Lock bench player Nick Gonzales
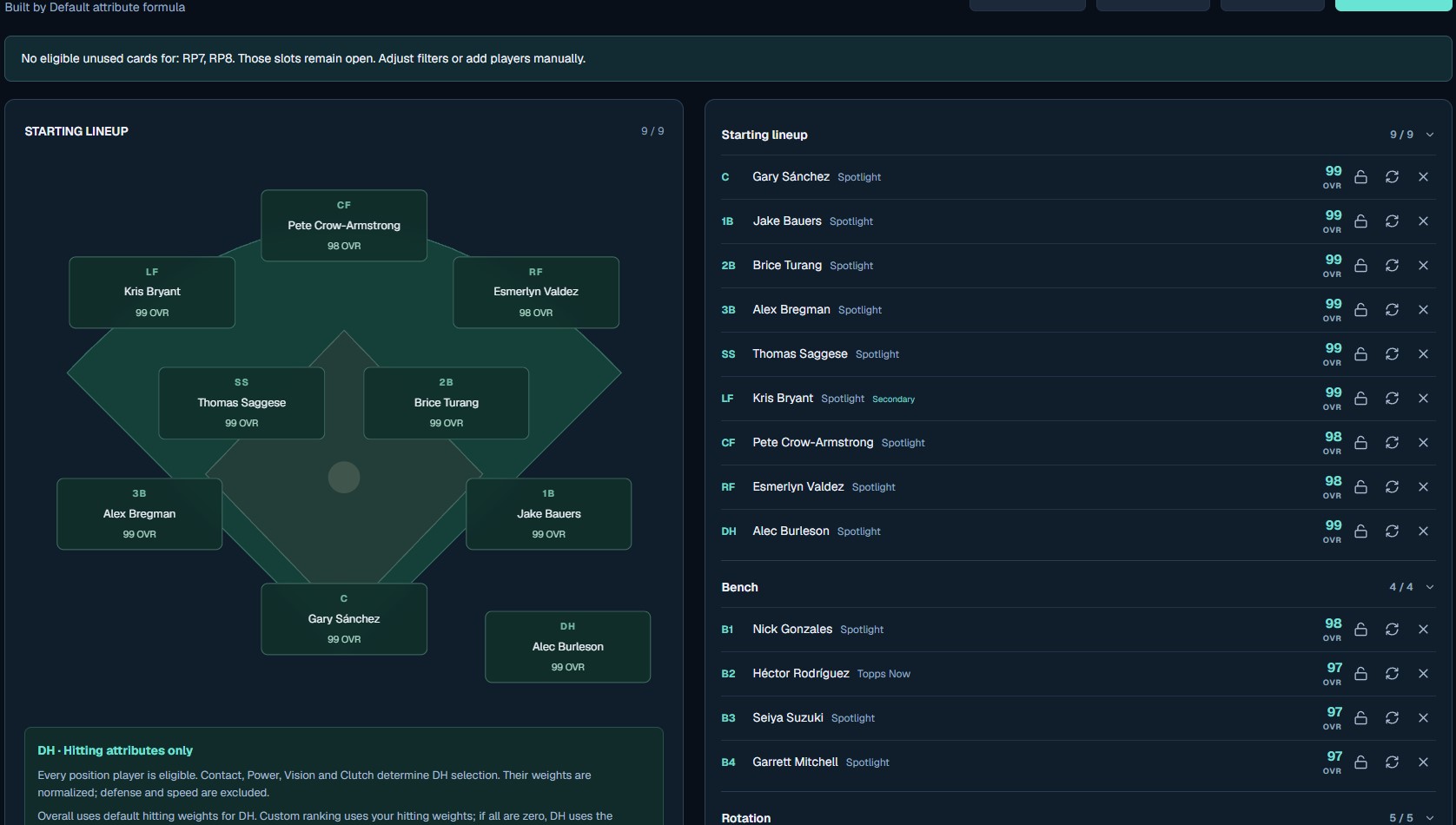1456x825 pixels. [1360, 630]
